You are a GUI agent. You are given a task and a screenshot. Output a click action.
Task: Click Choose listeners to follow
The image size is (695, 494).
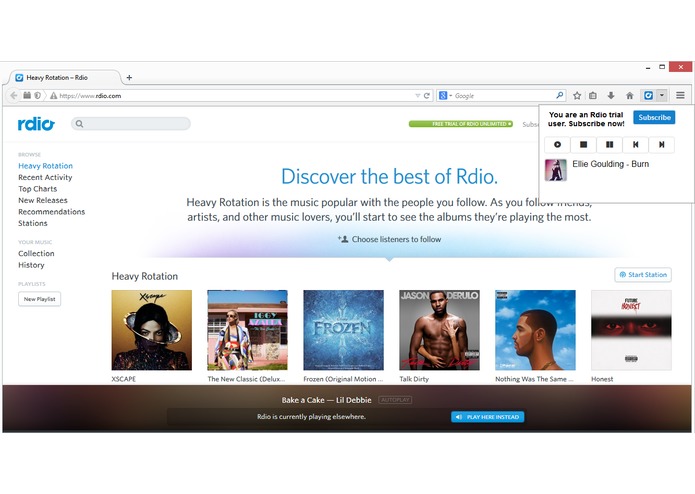[390, 239]
